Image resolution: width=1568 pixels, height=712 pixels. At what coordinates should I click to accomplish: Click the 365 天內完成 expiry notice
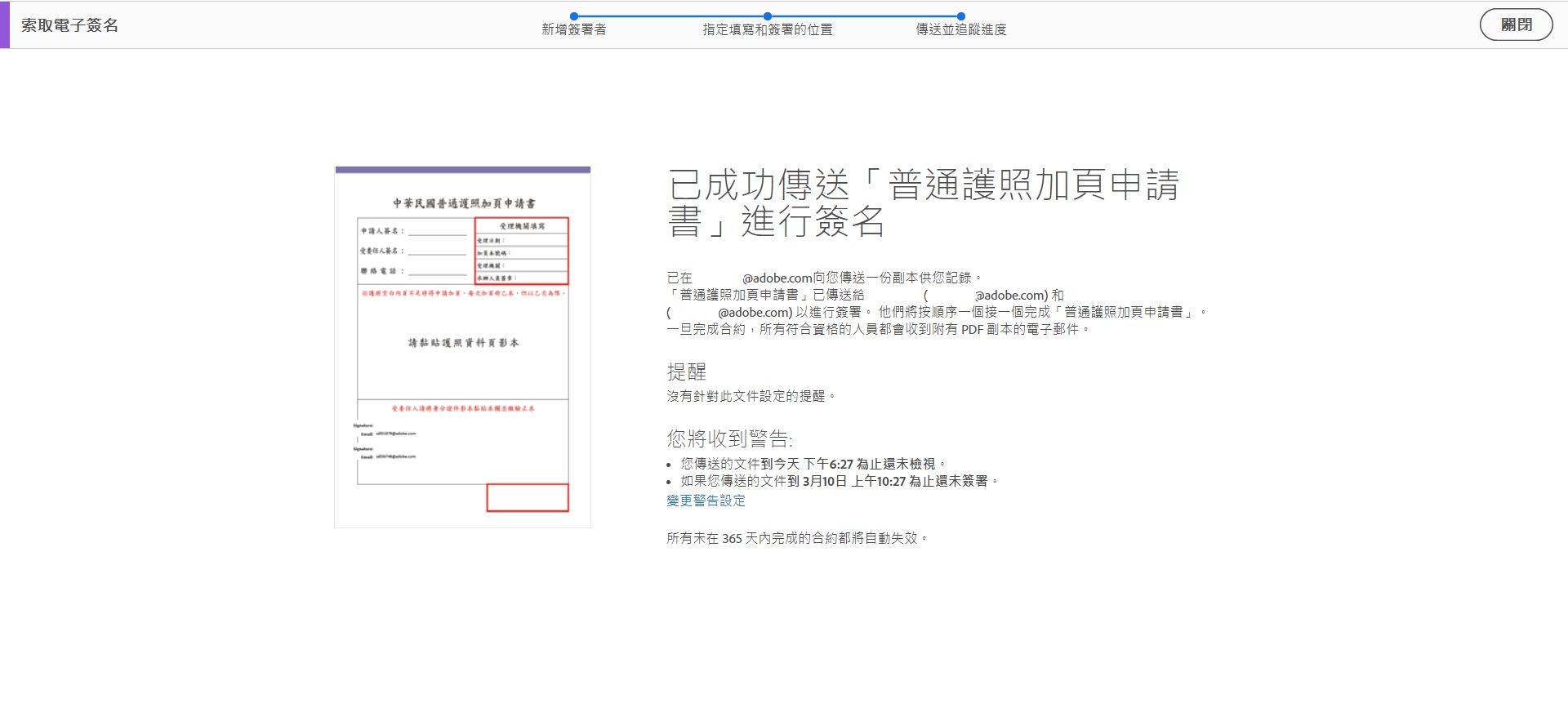point(797,538)
